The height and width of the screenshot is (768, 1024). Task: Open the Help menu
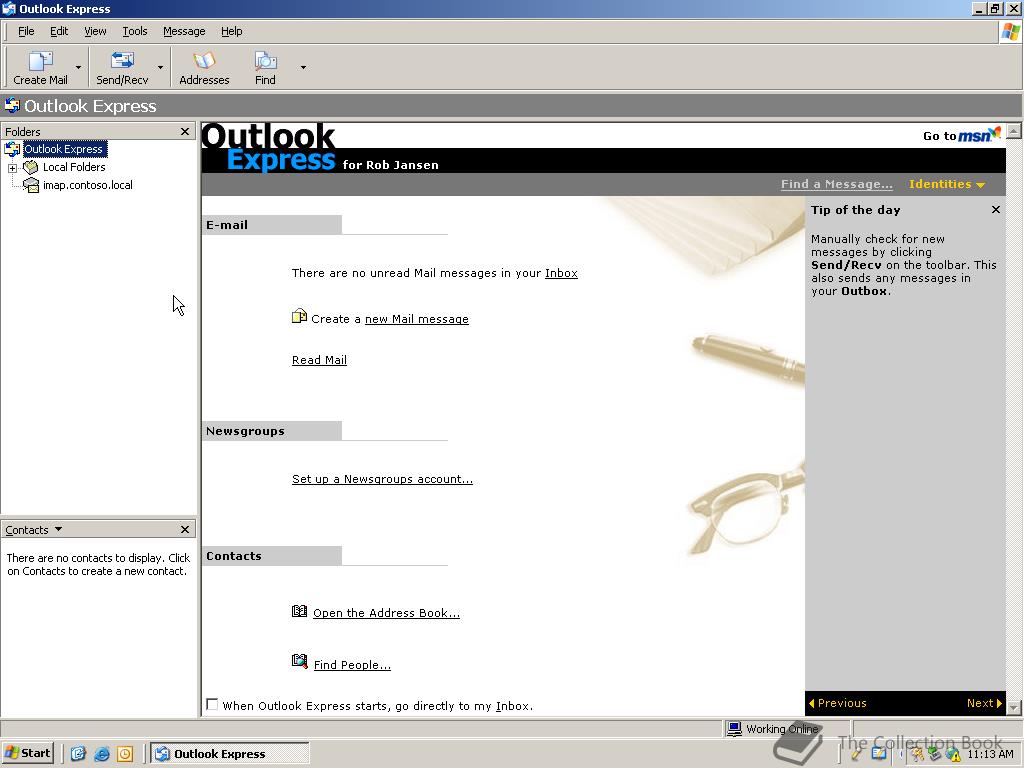coord(231,31)
